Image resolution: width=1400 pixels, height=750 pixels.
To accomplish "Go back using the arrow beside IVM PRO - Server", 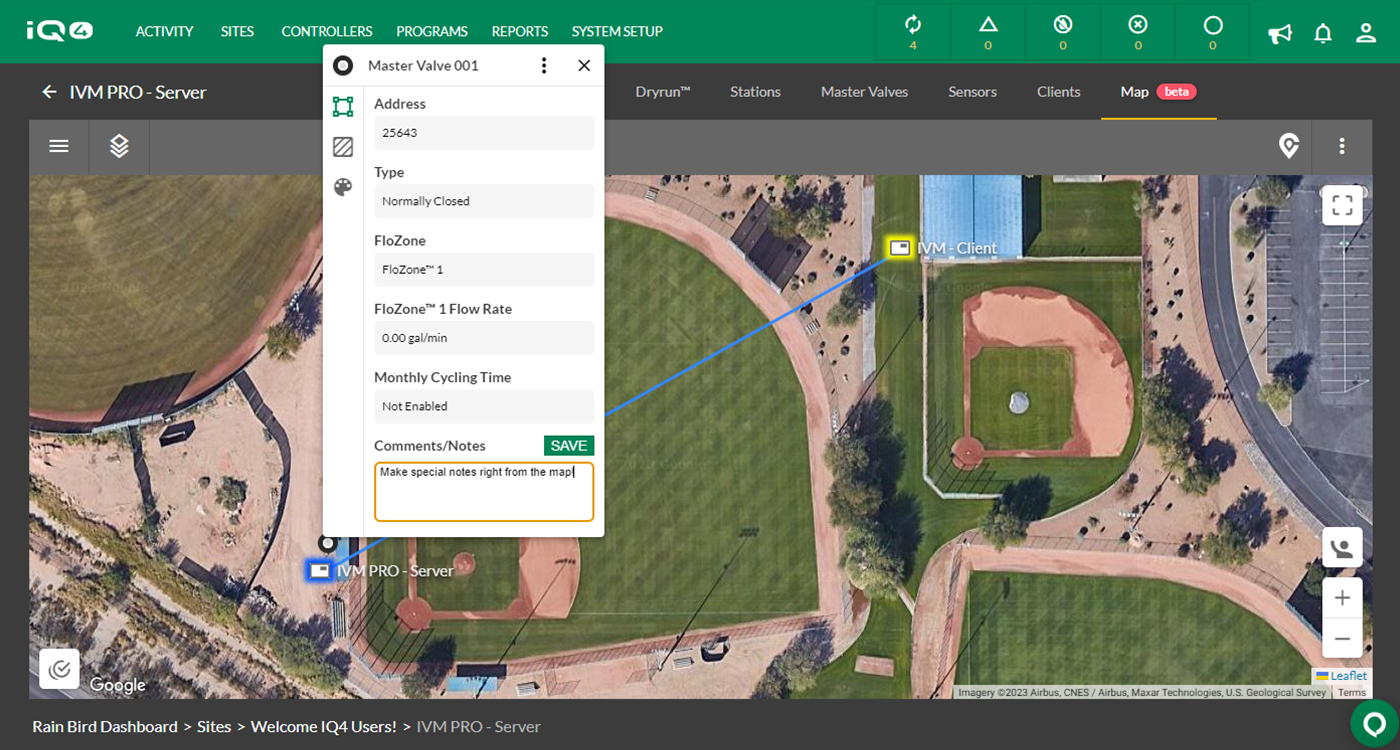I will pos(49,92).
